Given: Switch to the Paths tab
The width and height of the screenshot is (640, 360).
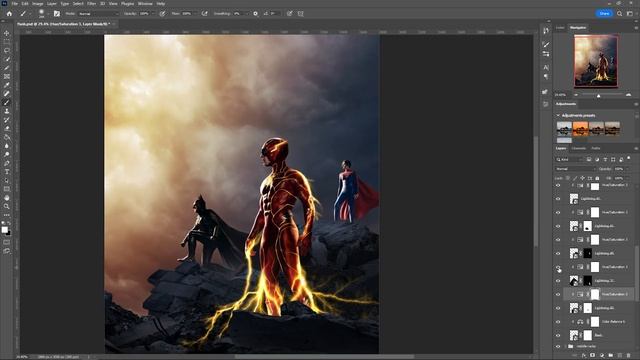Looking at the screenshot, I should coord(596,148).
